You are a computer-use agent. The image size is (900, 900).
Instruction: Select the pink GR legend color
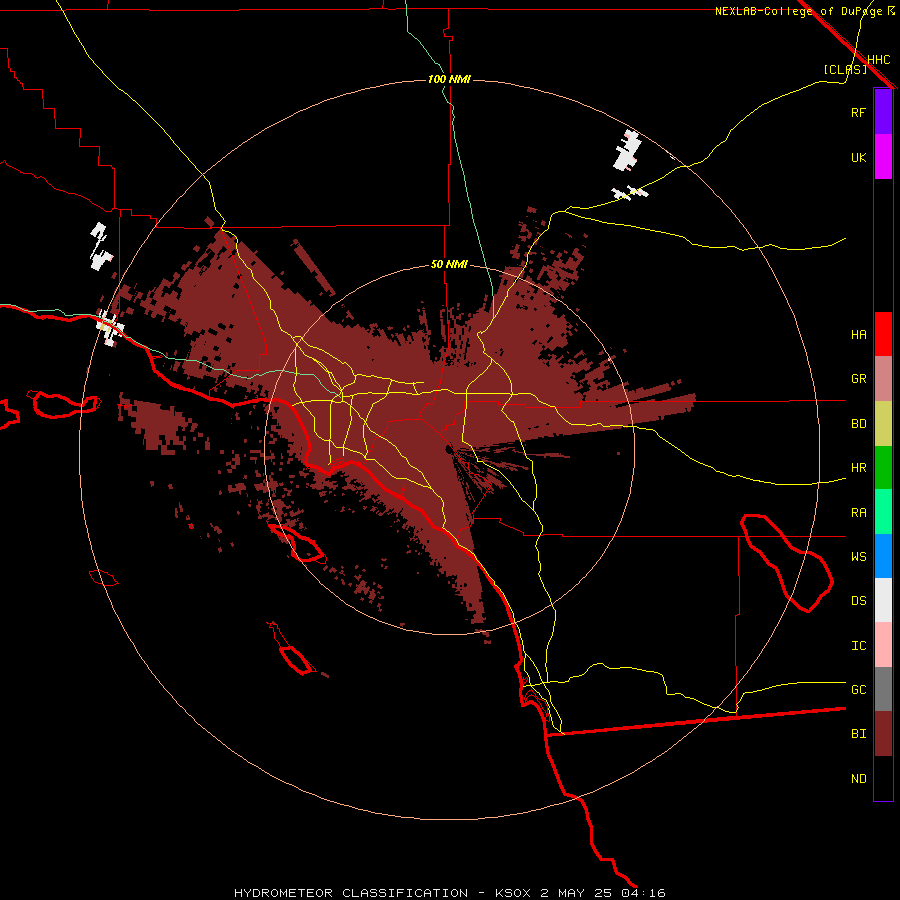click(x=883, y=379)
